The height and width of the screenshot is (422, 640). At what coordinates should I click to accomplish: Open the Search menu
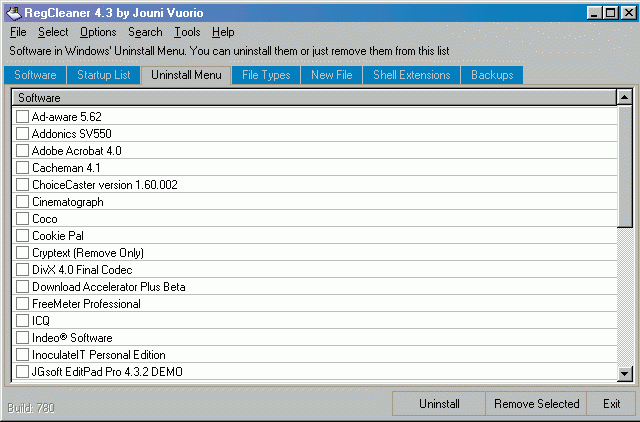pyautogui.click(x=145, y=32)
